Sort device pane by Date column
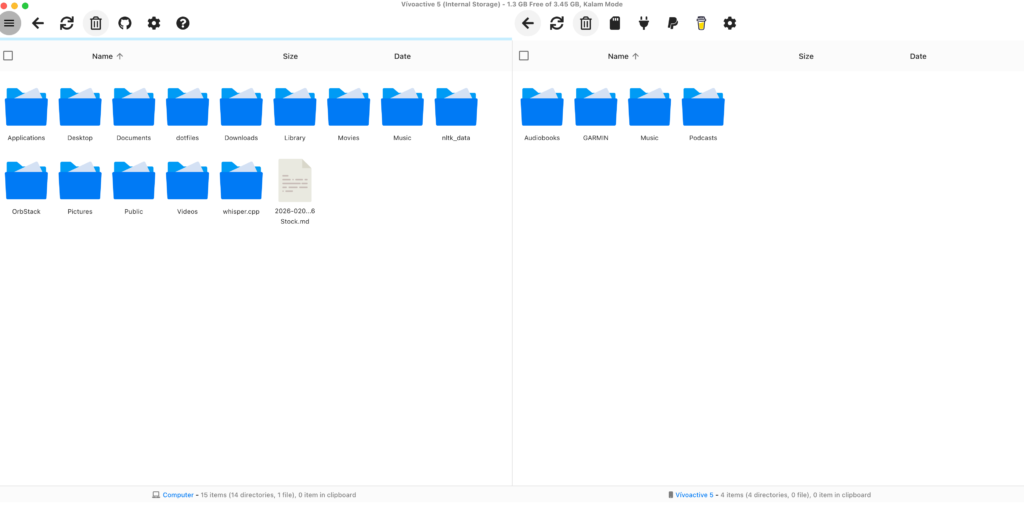Screen dimensions: 1024x506 pos(918,56)
